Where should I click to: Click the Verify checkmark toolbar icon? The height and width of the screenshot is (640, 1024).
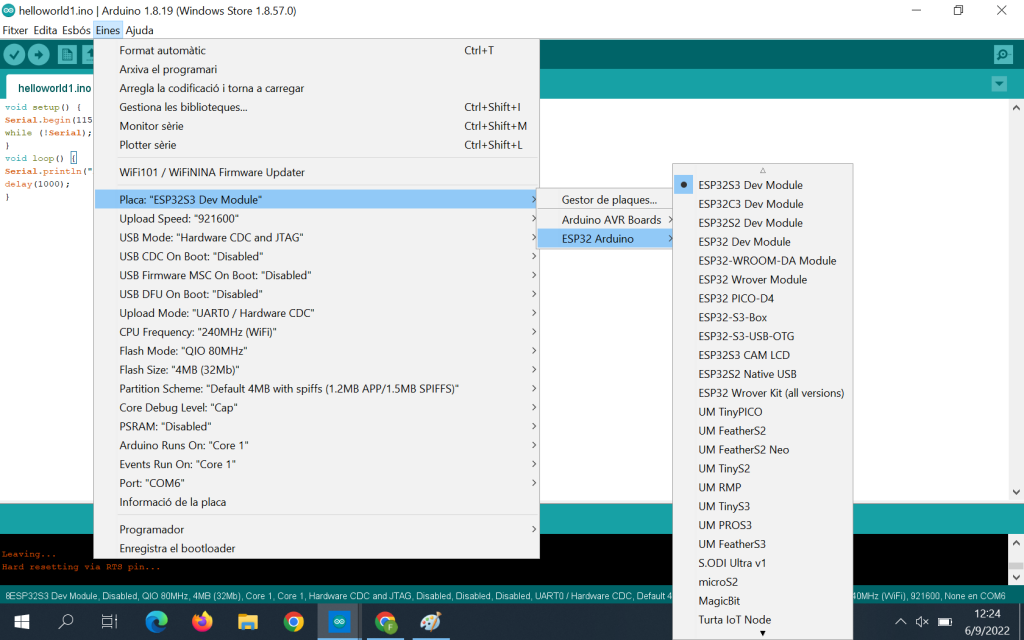pyautogui.click(x=14, y=55)
